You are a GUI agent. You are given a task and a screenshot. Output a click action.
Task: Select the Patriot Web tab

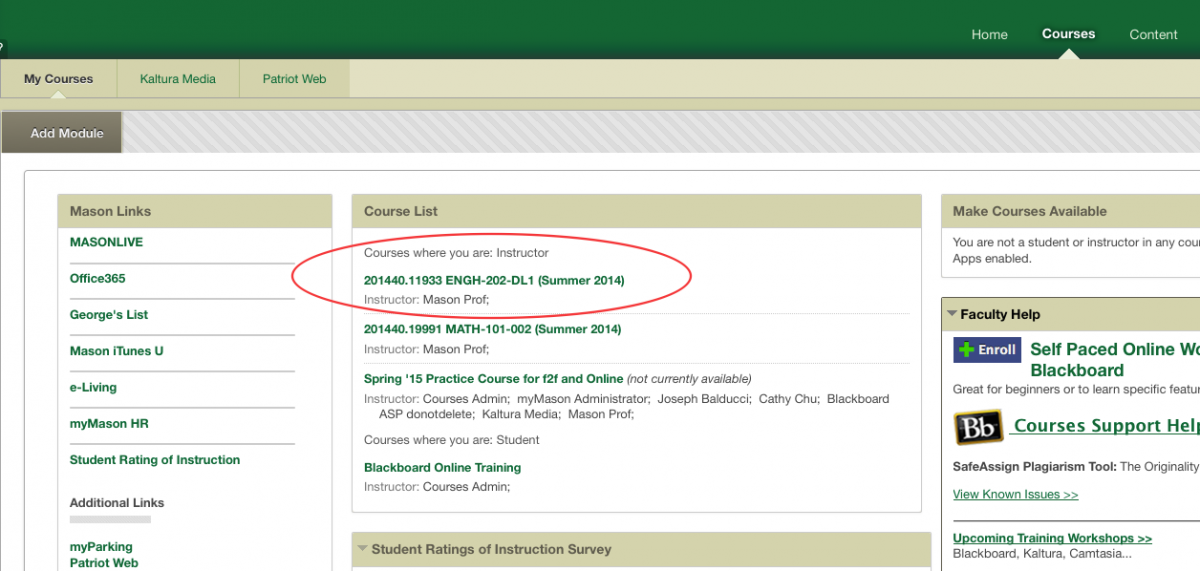coord(294,79)
